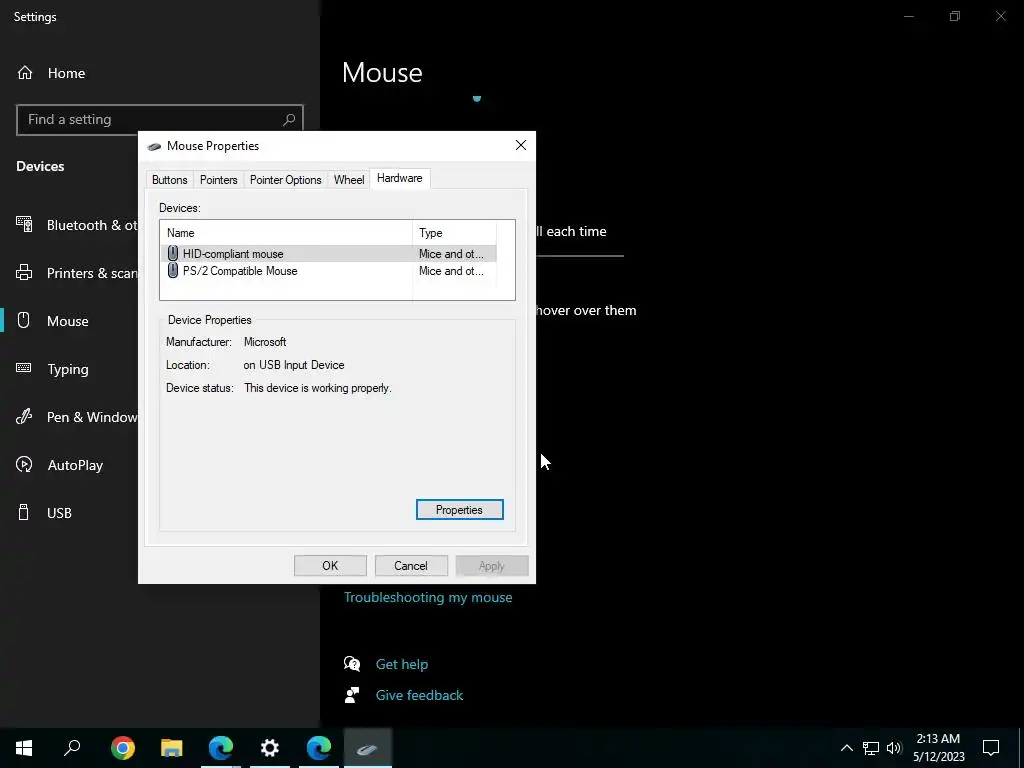This screenshot has width=1024, height=768.
Task: Show hidden system tray icons
Action: [x=846, y=748]
